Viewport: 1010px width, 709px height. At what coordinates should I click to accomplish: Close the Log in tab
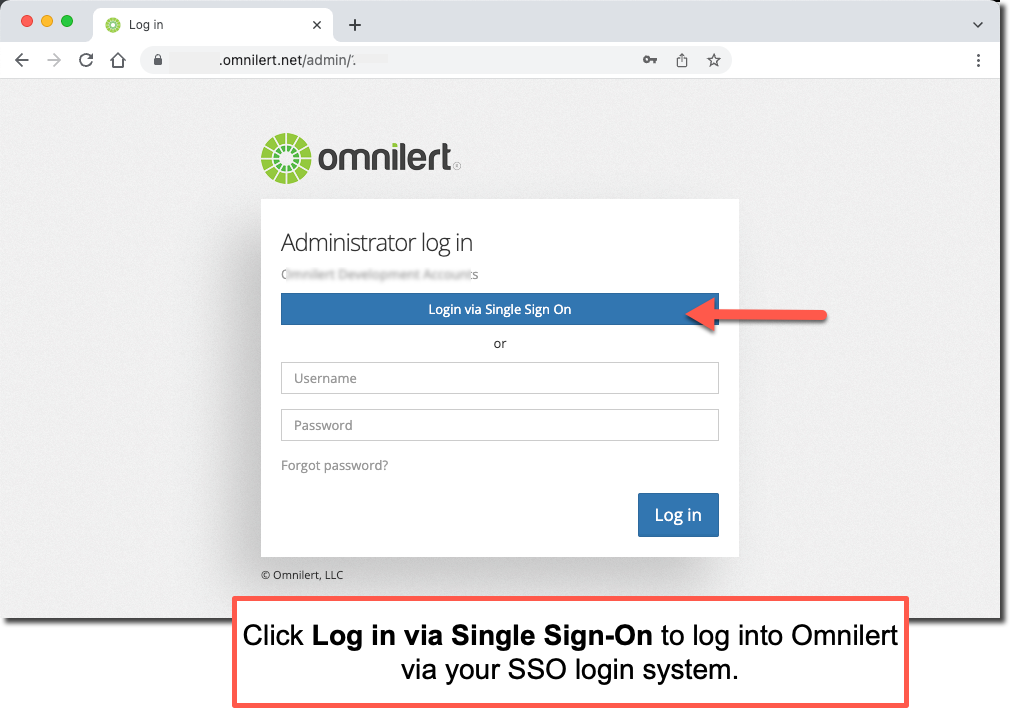point(317,25)
